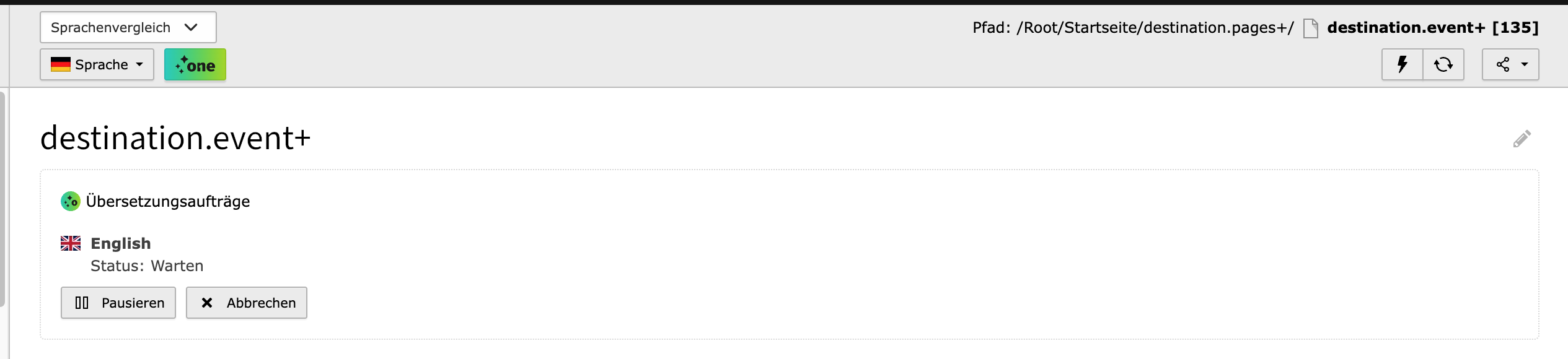Pause the English translation job
Image resolution: width=1568 pixels, height=359 pixels.
pyautogui.click(x=118, y=303)
